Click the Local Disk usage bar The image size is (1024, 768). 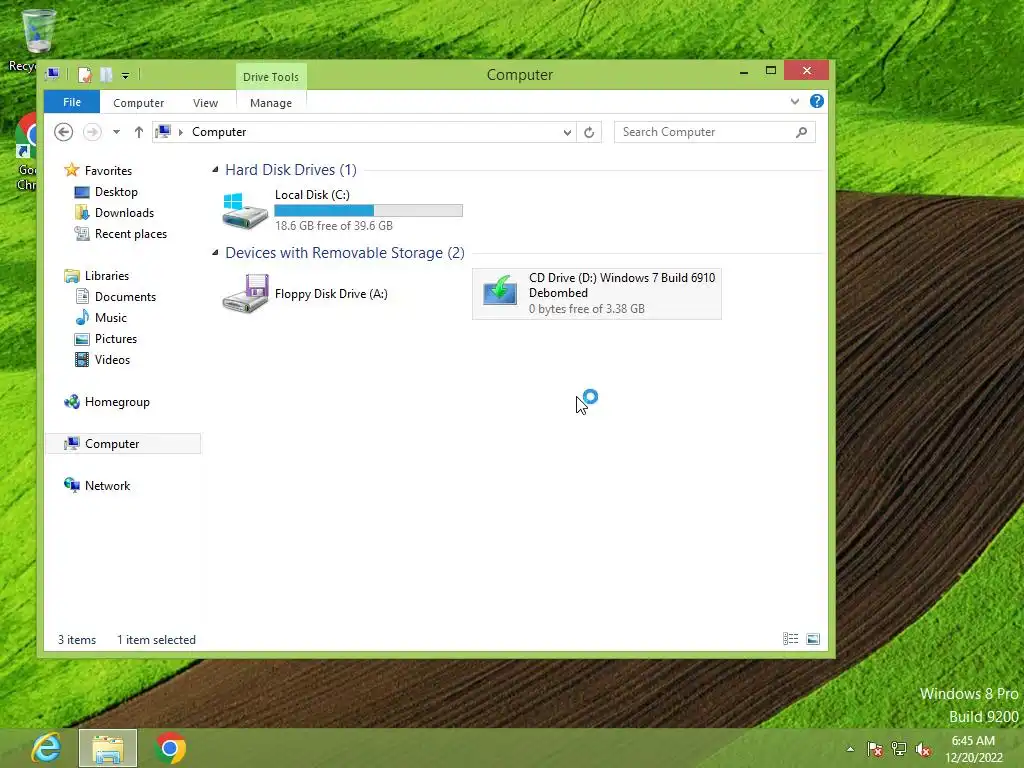click(368, 210)
